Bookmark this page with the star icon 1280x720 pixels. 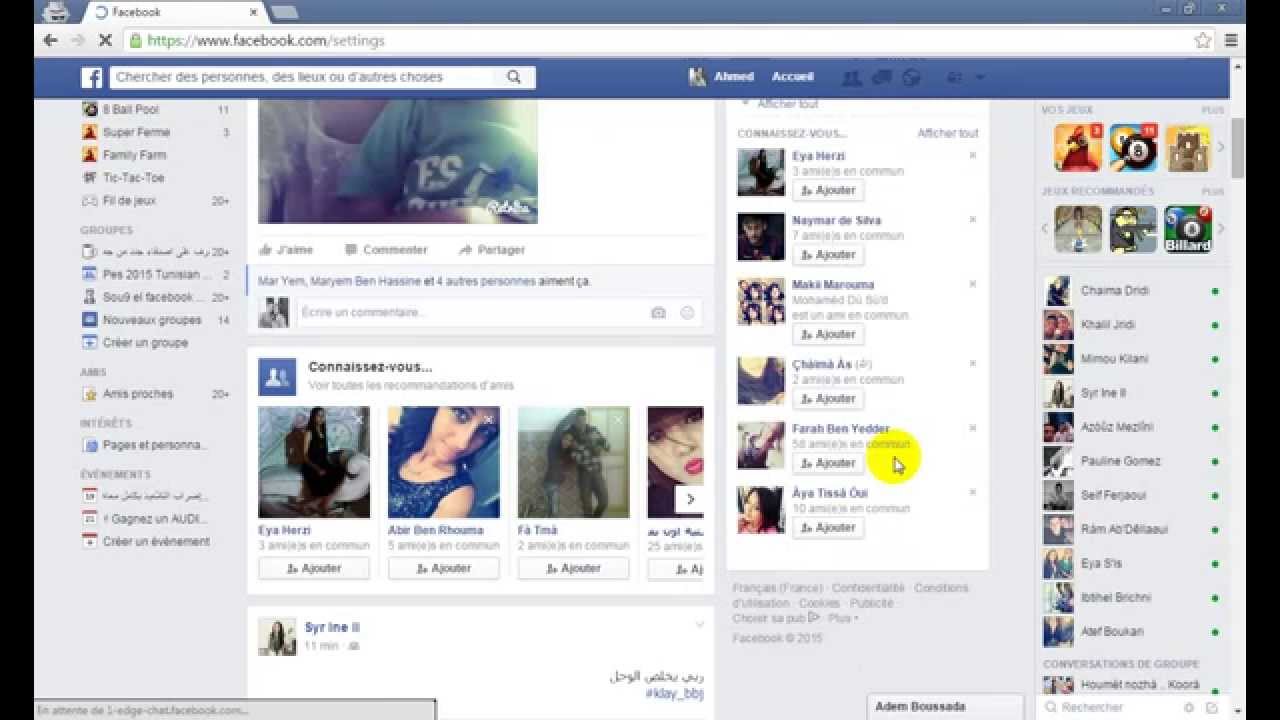point(1203,40)
